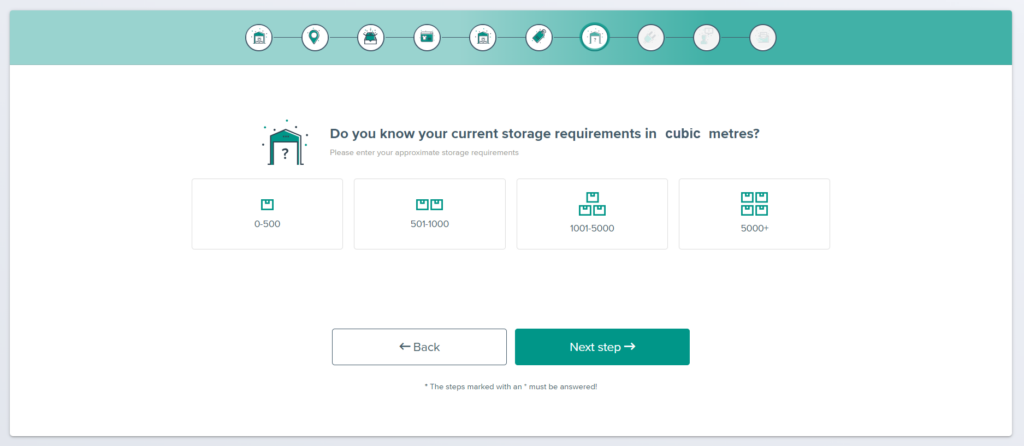This screenshot has width=1024, height=446.
Task: Click 'Please enter your approximate storage requirements' text
Action: point(424,153)
